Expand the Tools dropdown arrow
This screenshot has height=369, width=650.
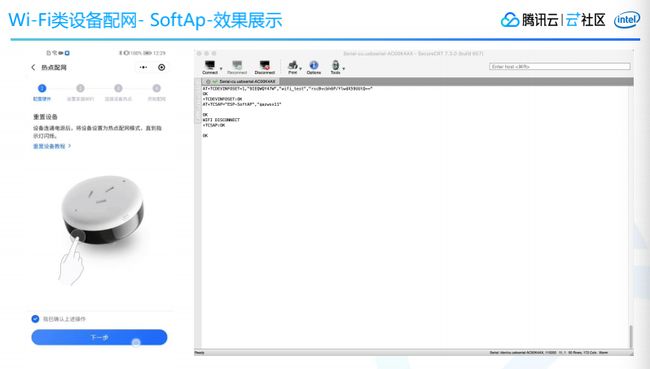pos(344,68)
